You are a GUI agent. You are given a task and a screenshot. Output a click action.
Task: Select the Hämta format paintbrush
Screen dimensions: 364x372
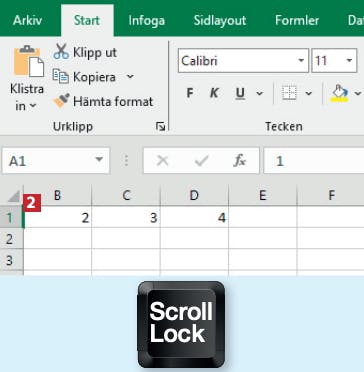[x=61, y=101]
